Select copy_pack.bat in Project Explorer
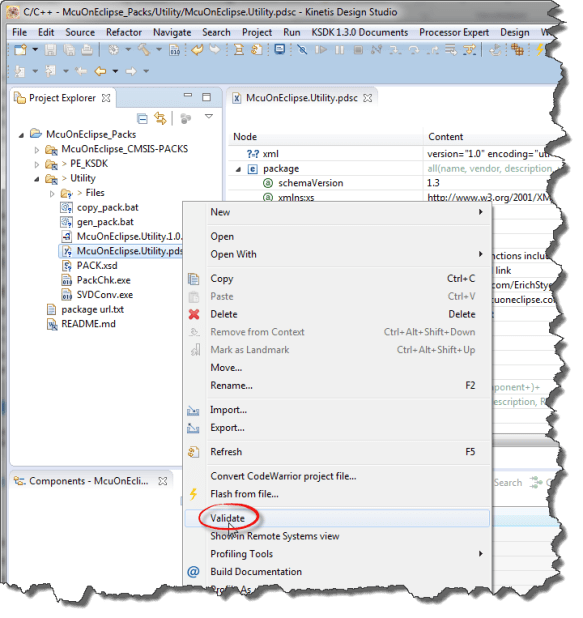This screenshot has width=583, height=618. pyautogui.click(x=107, y=207)
